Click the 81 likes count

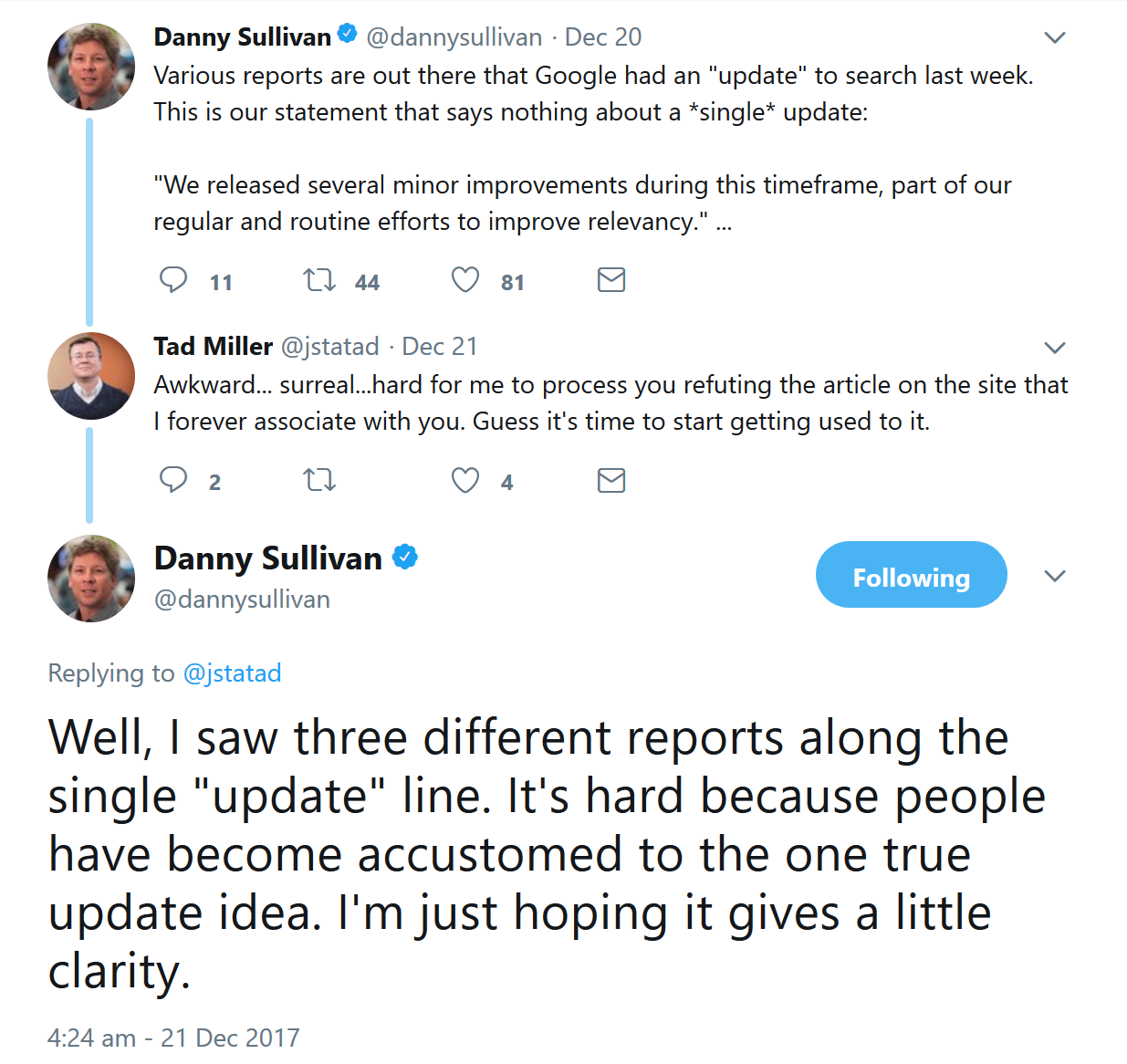pyautogui.click(x=512, y=283)
